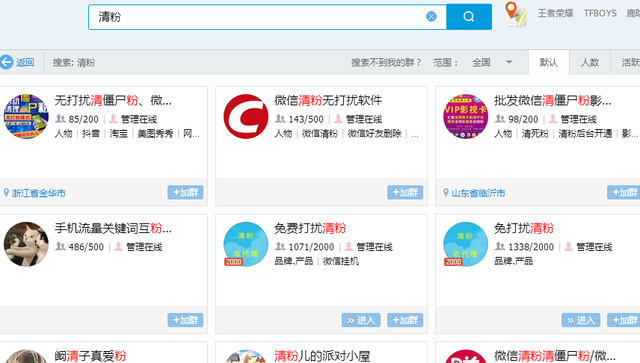Screen dimensions: 640x363
Task: Open the 全国 range dropdown
Action: 492,62
